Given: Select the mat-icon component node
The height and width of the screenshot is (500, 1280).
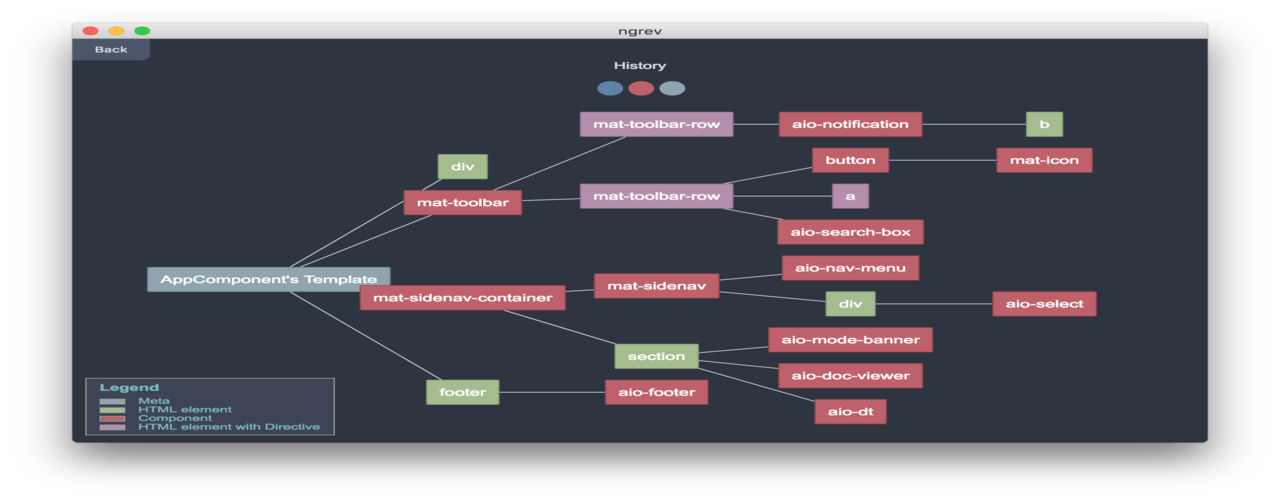Looking at the screenshot, I should (x=1044, y=160).
